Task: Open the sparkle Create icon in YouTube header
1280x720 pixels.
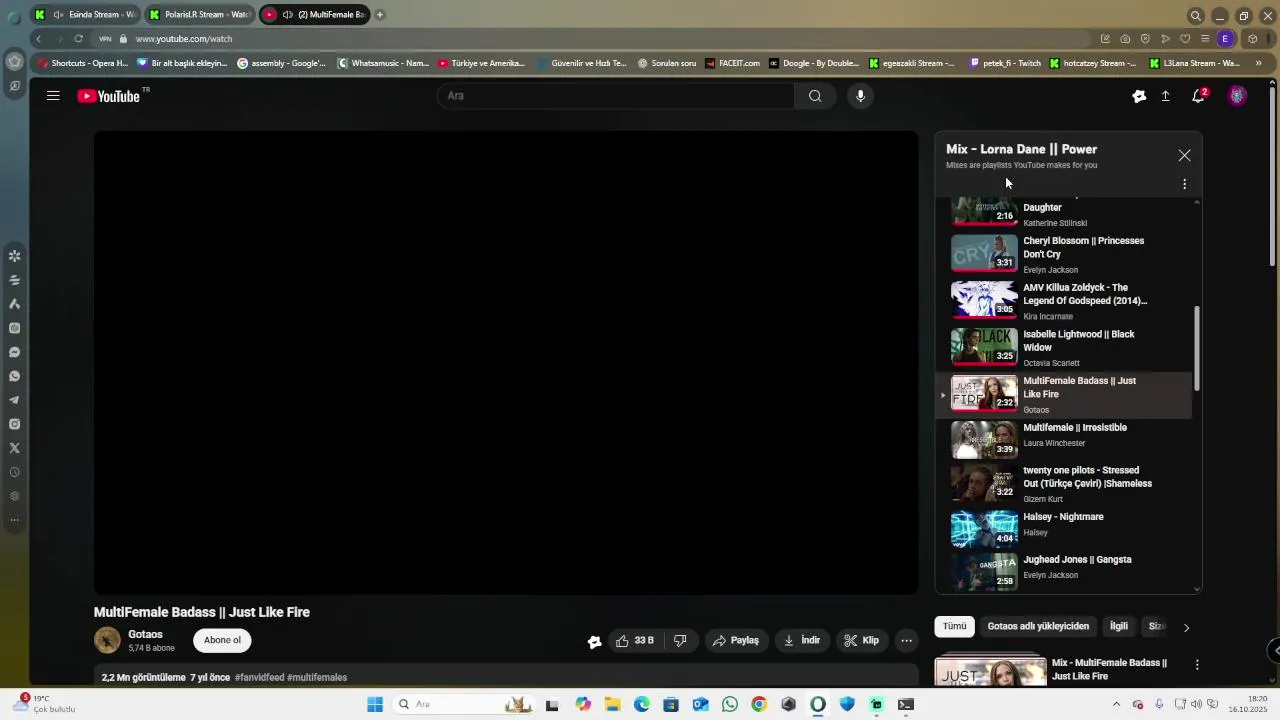Action: click(1139, 96)
